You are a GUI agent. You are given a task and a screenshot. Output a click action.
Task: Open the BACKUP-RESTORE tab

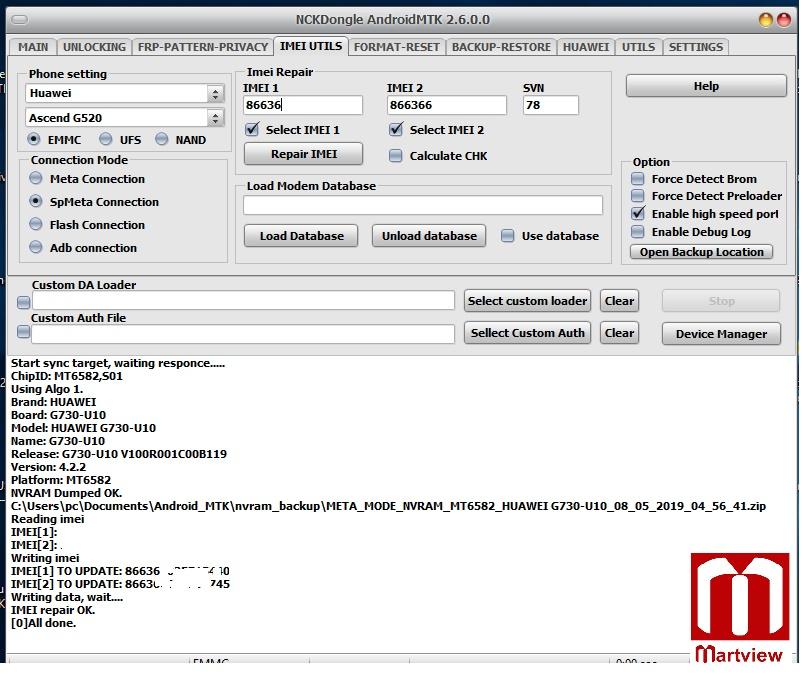(501, 47)
